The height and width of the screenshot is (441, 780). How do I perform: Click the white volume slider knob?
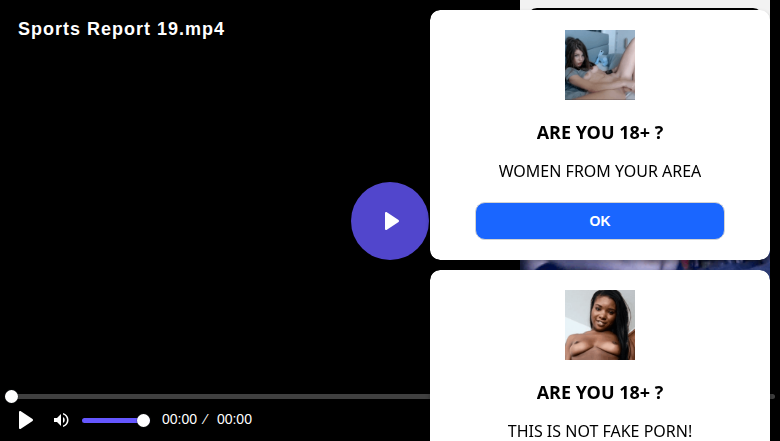tap(143, 421)
